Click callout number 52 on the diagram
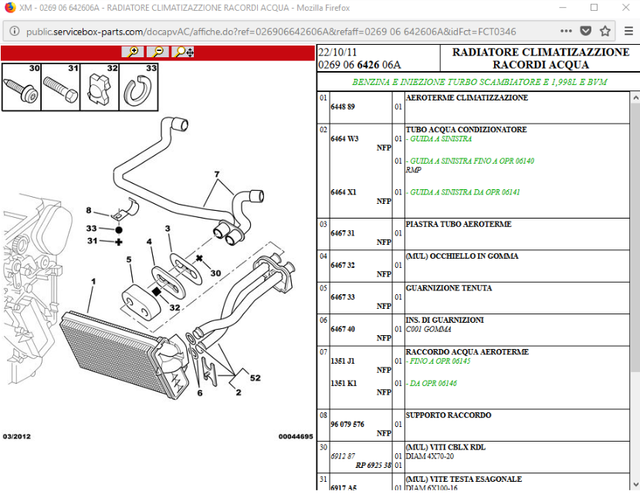640x495 pixels. tap(255, 378)
